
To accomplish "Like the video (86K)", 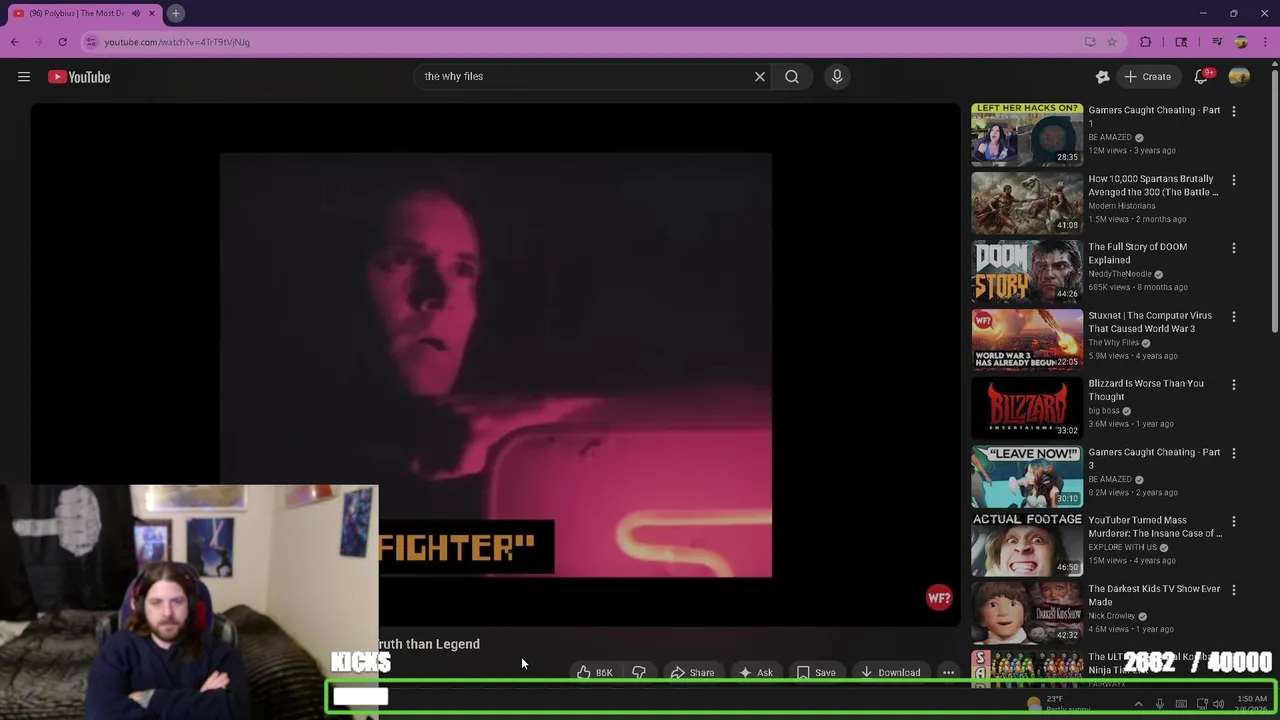I will coord(594,673).
